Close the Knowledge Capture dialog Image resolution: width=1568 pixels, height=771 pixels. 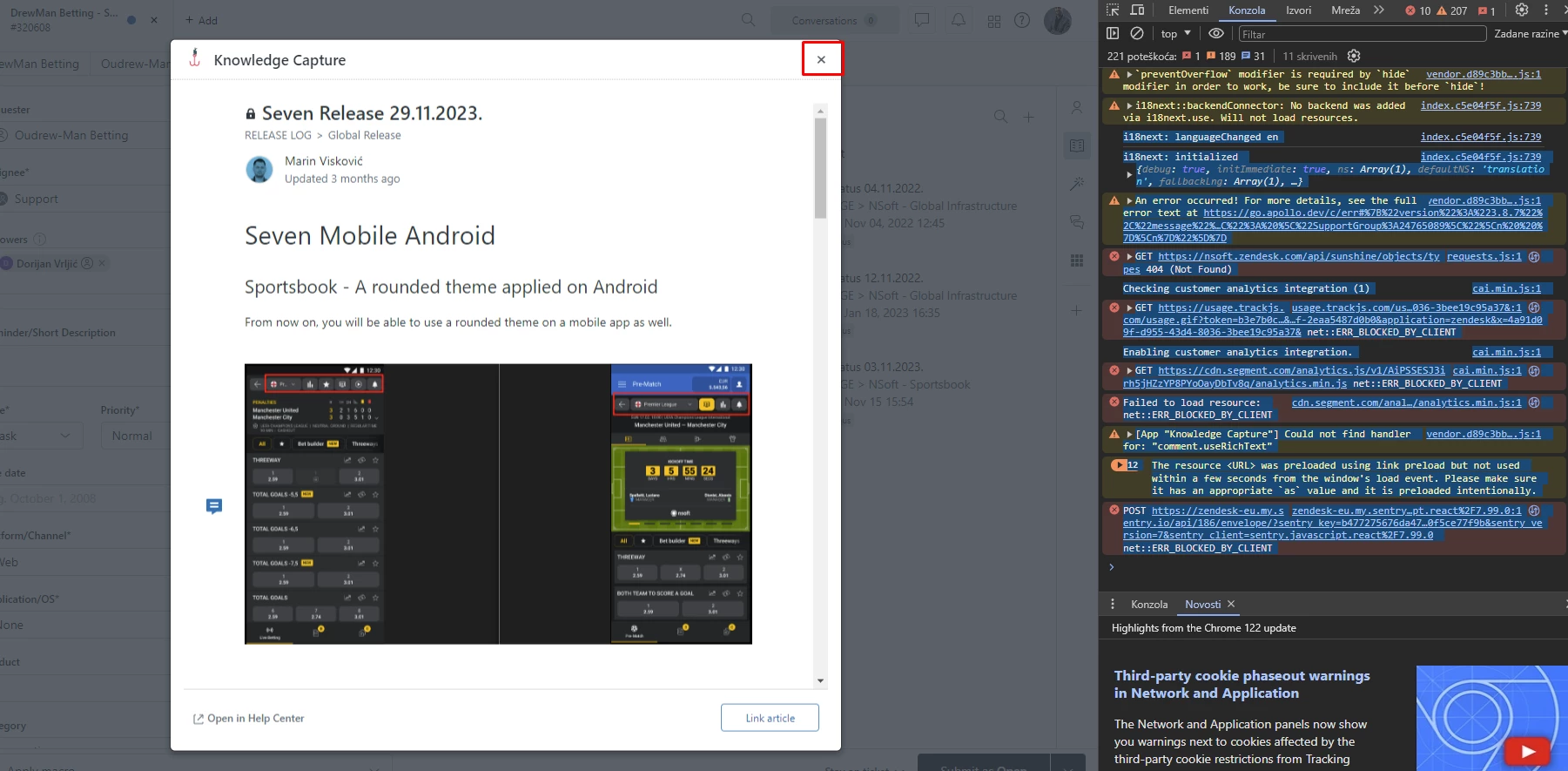point(821,59)
